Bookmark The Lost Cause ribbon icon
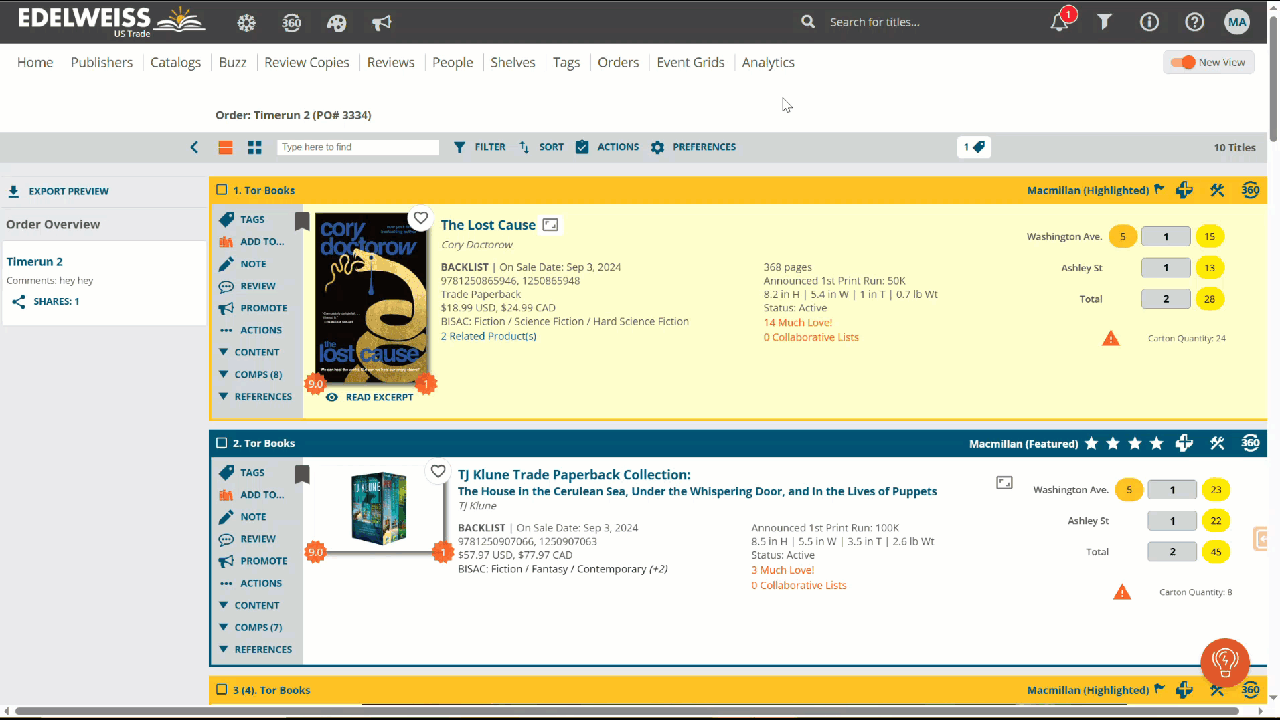The width and height of the screenshot is (1280, 720). click(302, 221)
